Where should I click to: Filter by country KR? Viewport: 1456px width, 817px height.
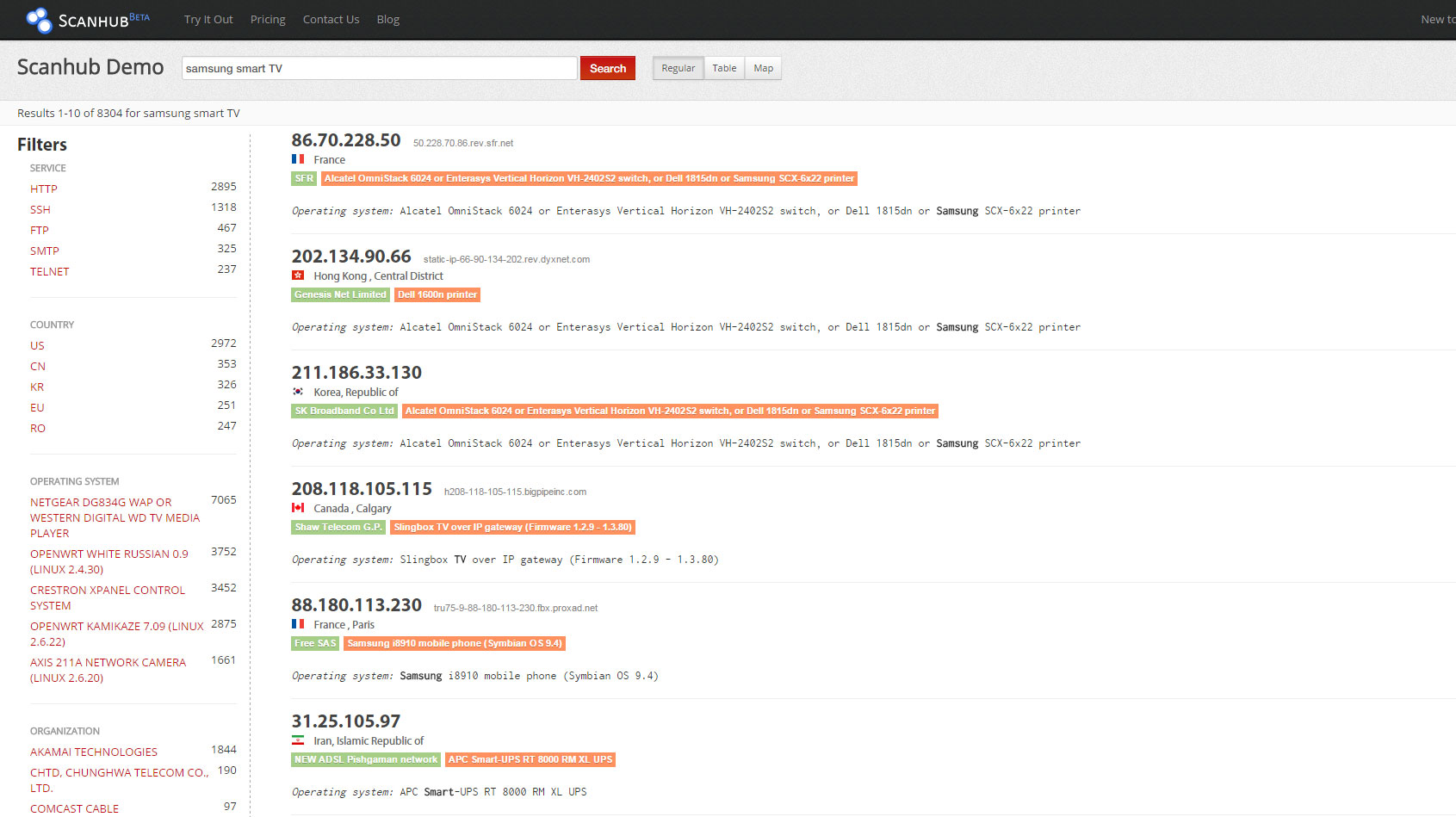pos(37,387)
